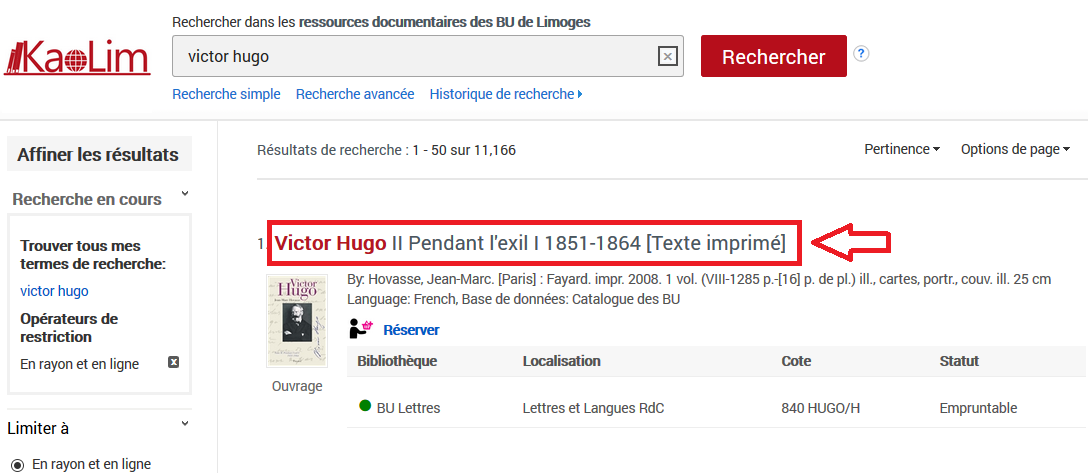Click the Victor Hugo book cover thumbnail
This screenshot has width=1088, height=473.
click(x=296, y=320)
